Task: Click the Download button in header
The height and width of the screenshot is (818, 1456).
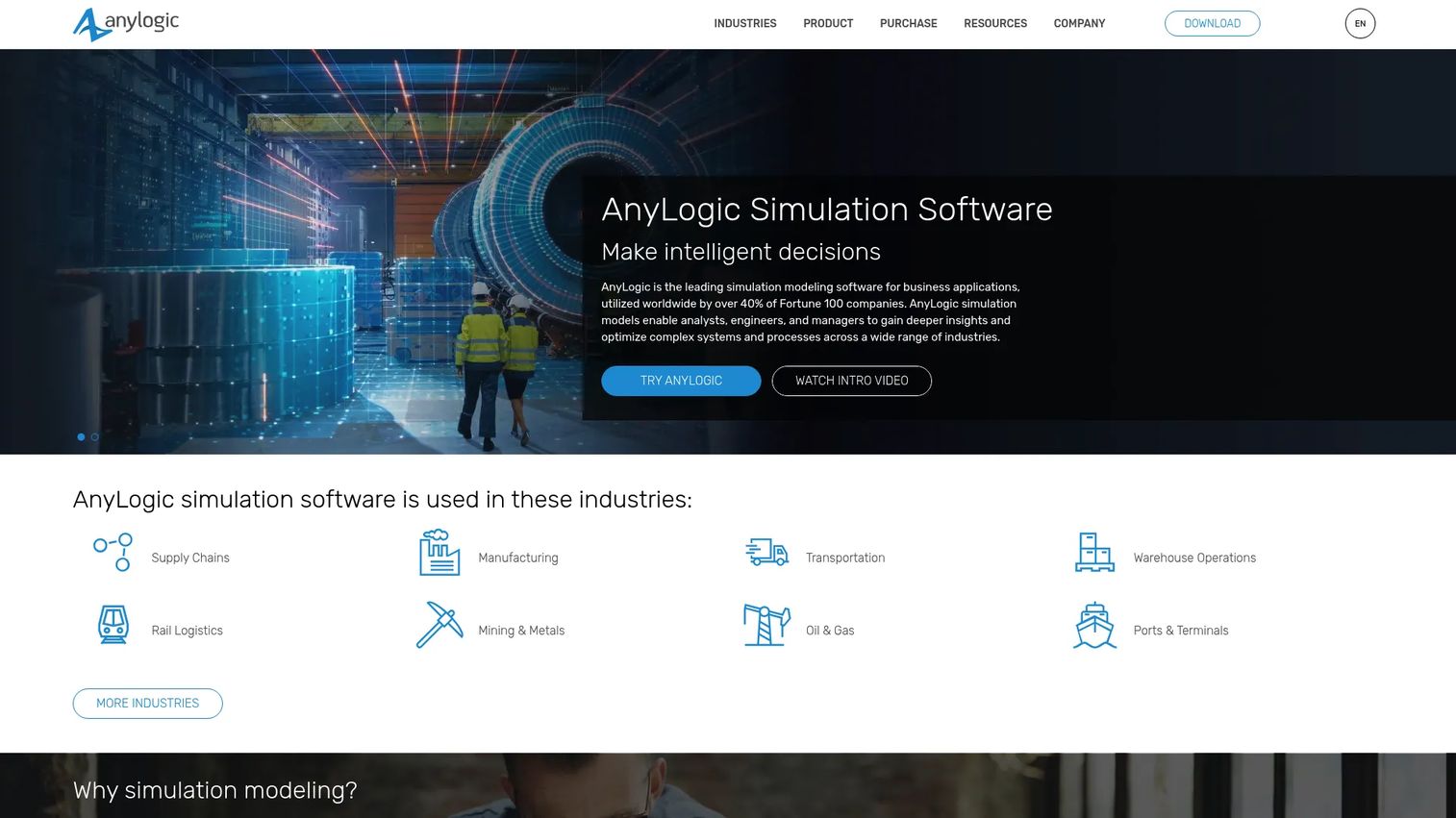Action: 1212,24
